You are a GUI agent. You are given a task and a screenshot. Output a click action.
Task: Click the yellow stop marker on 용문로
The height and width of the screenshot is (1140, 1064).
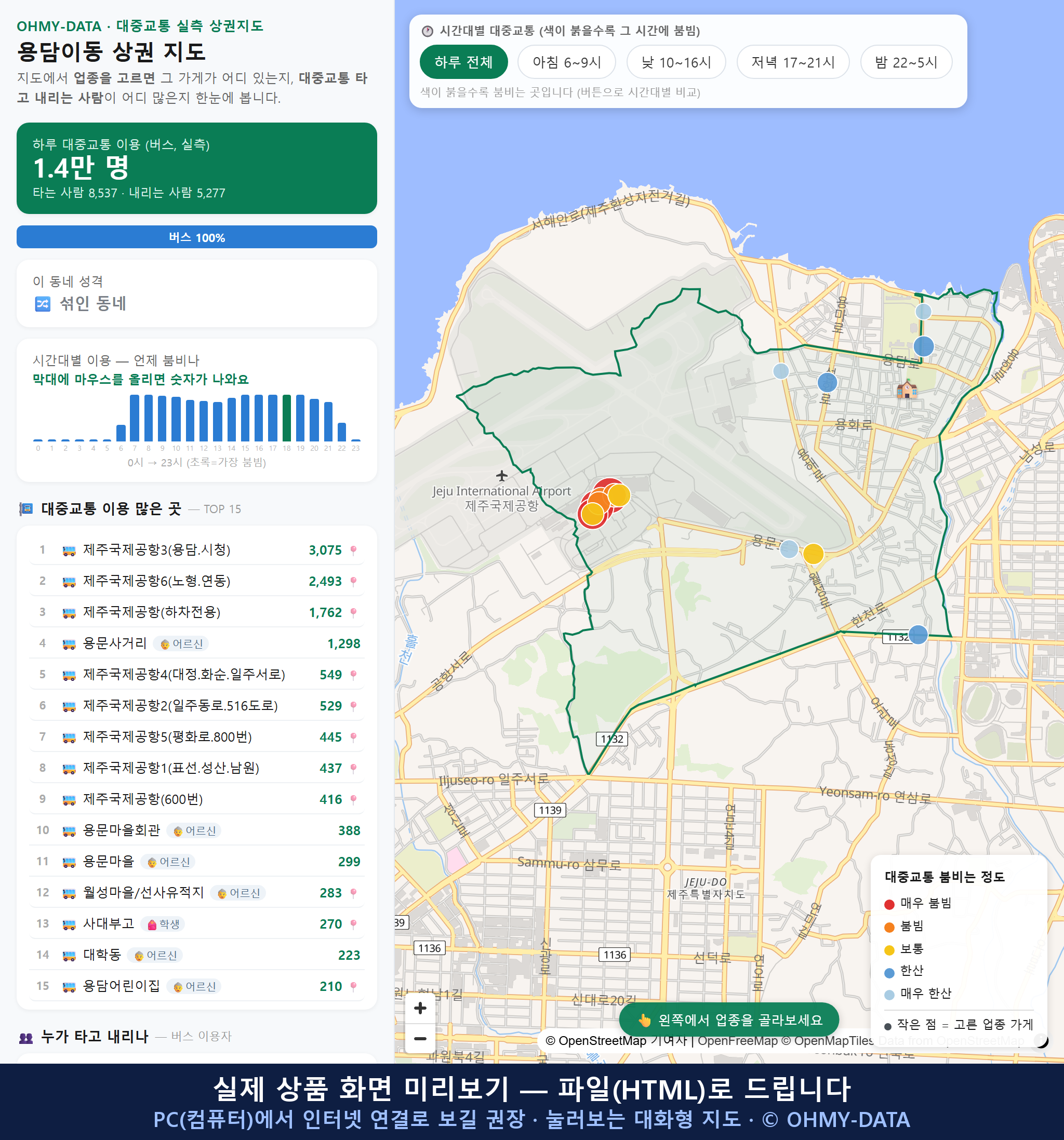[x=813, y=554]
